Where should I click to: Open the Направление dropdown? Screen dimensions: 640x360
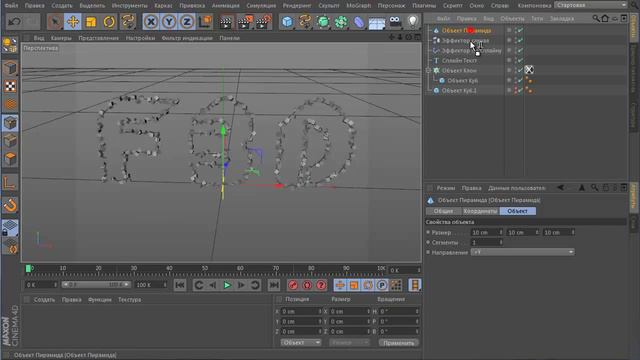click(x=522, y=252)
